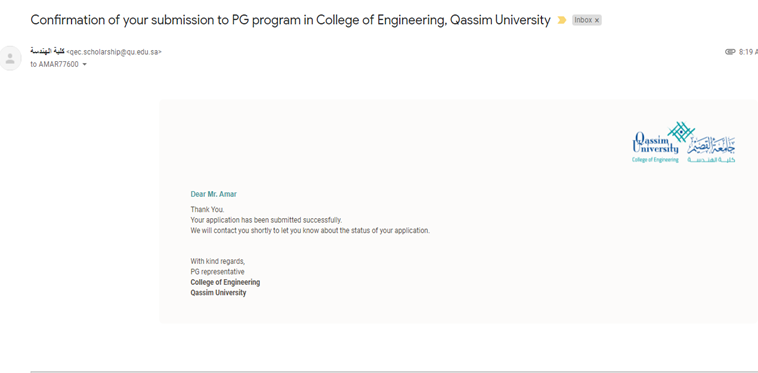Remove the Inbox label using its x

597,20
